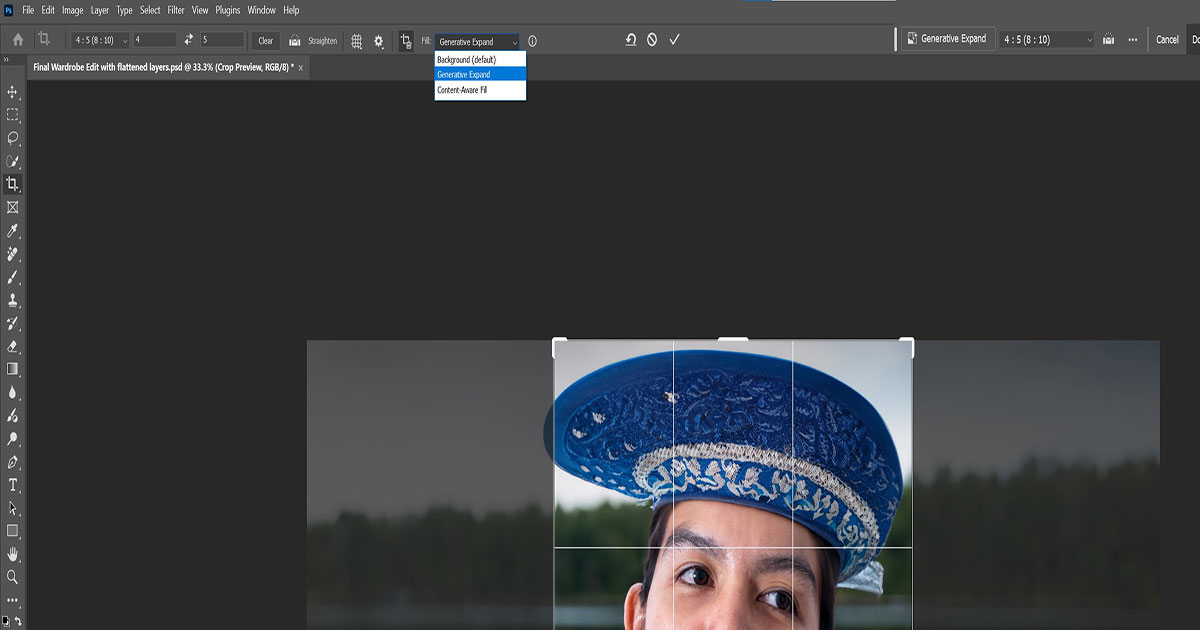Reset the crop with undo arrow

click(x=631, y=40)
